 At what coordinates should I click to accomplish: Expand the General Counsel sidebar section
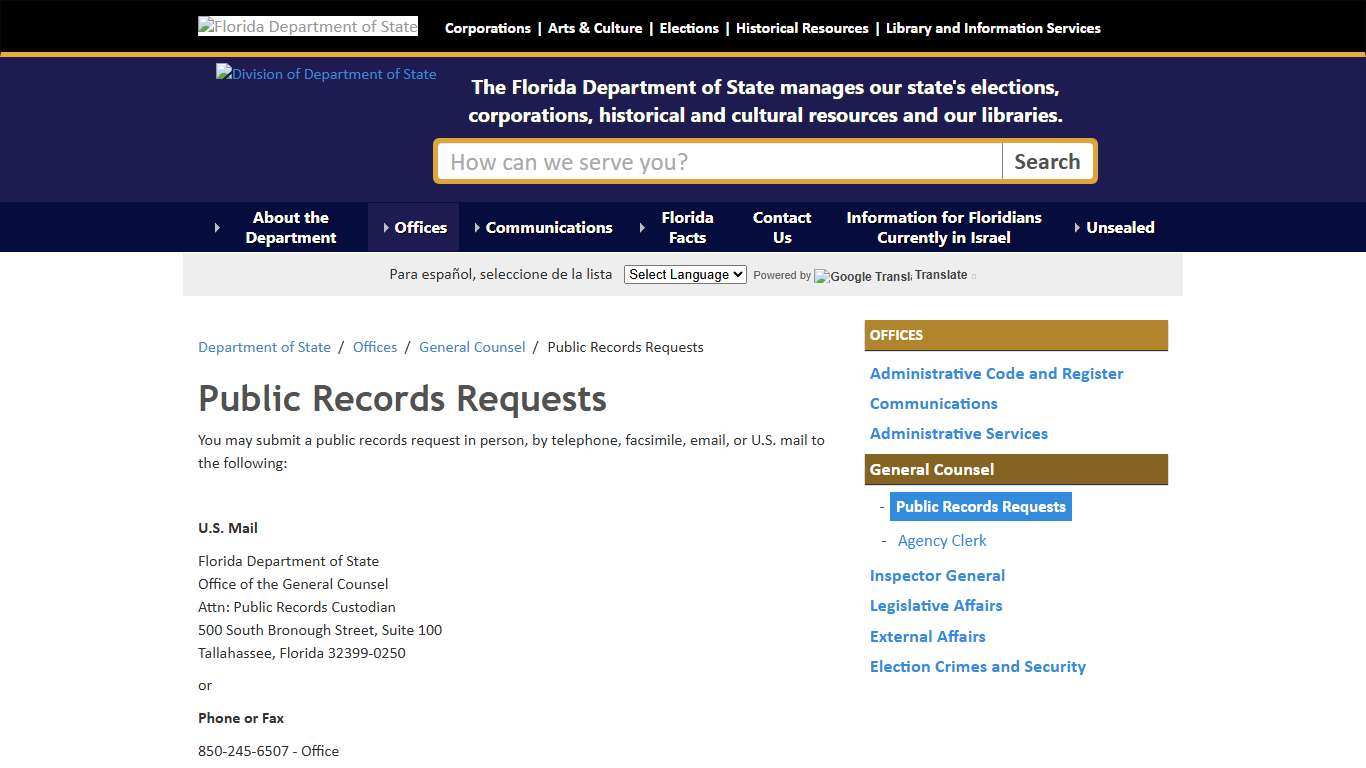pyautogui.click(x=931, y=469)
